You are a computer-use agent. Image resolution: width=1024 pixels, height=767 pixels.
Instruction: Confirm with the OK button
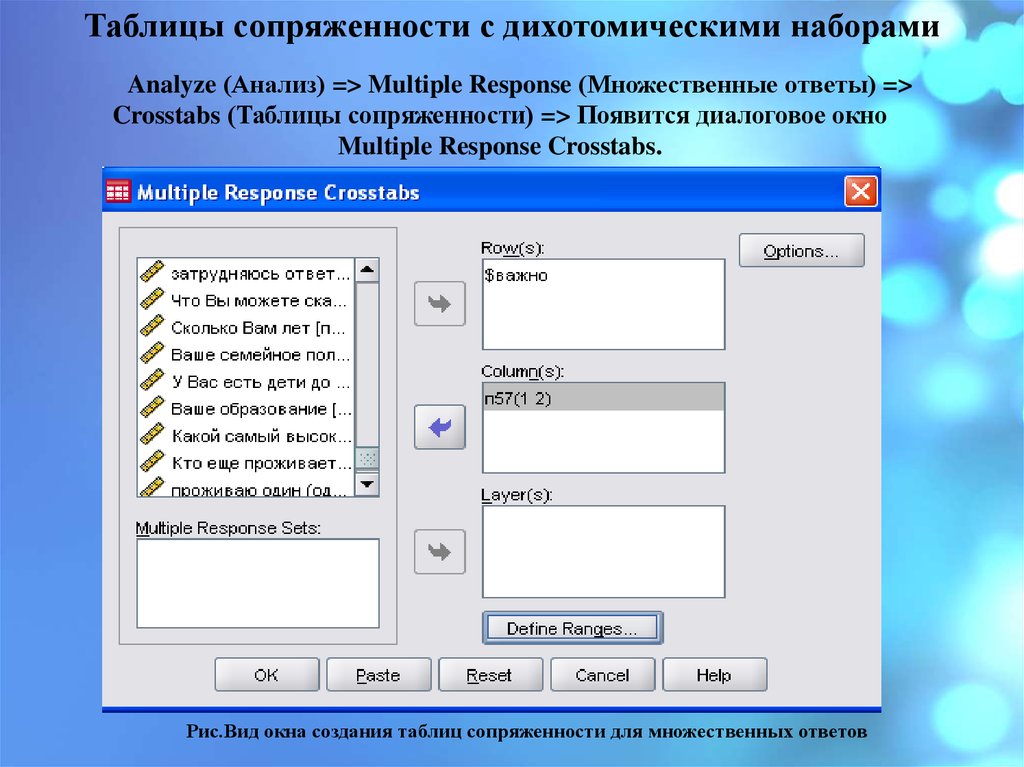266,675
